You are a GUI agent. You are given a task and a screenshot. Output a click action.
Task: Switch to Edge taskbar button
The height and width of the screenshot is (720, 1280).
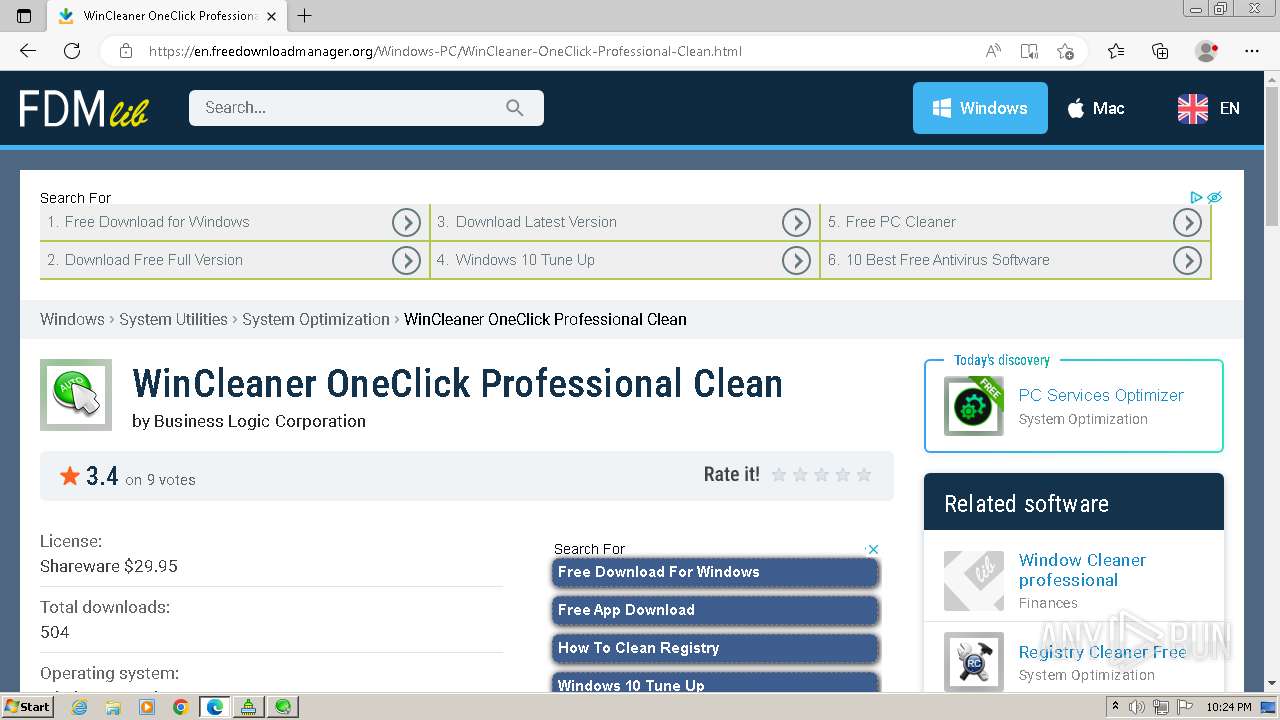pyautogui.click(x=215, y=707)
